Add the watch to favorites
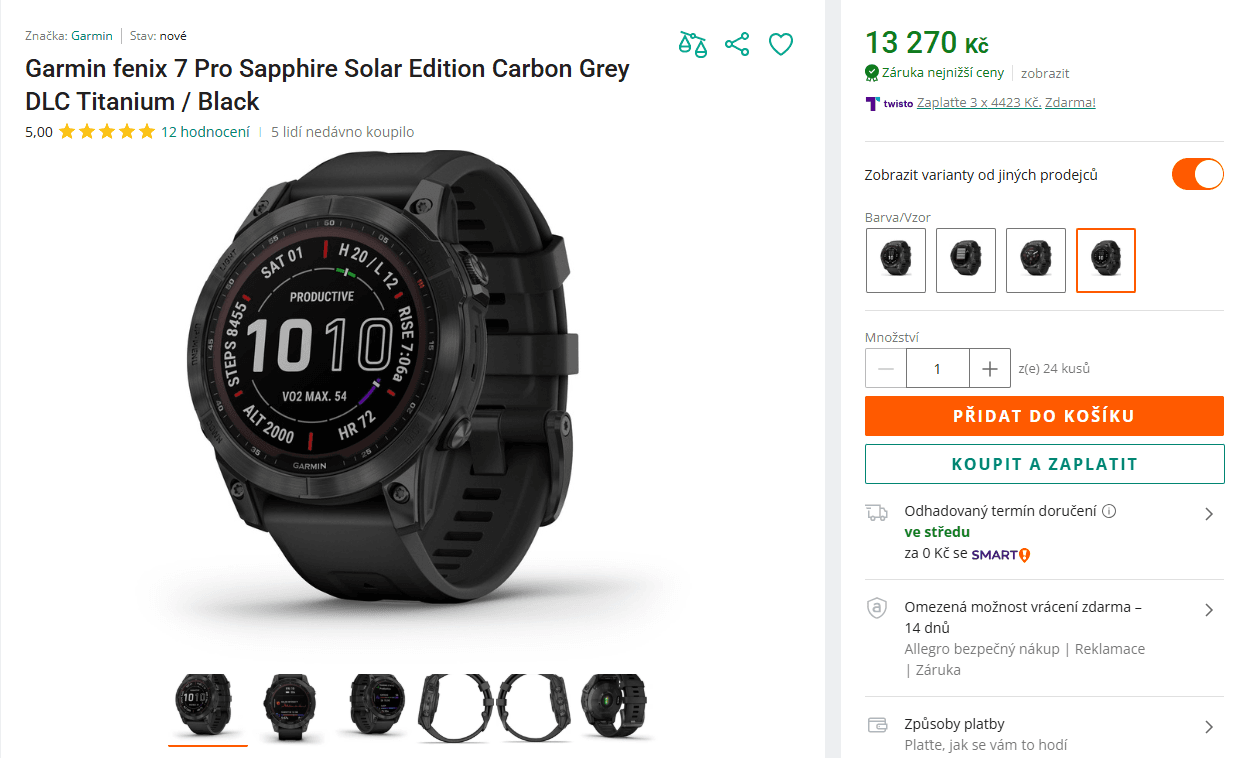This screenshot has width=1239, height=758. tap(781, 44)
